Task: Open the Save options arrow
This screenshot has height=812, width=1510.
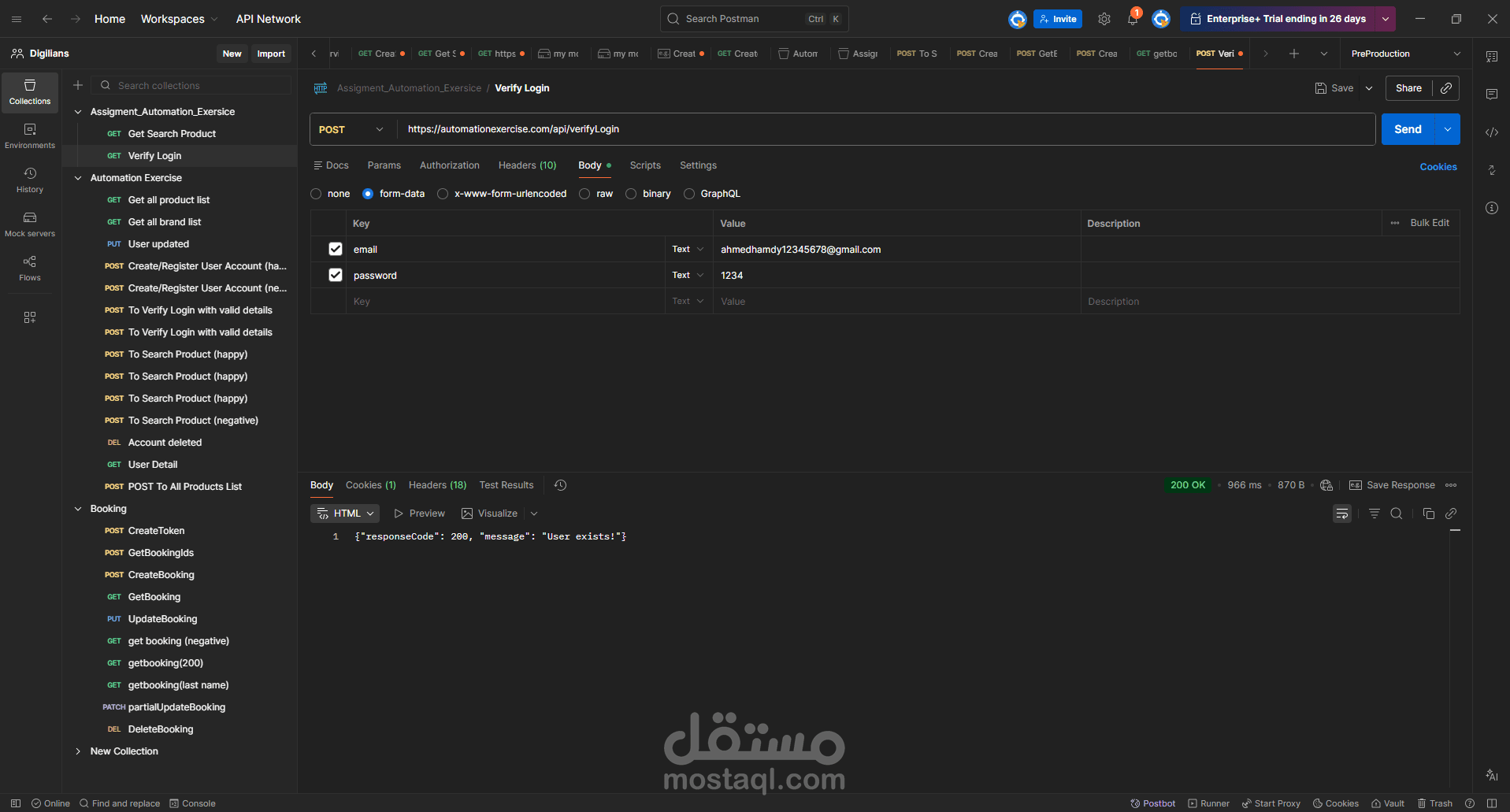Action: 1369,88
